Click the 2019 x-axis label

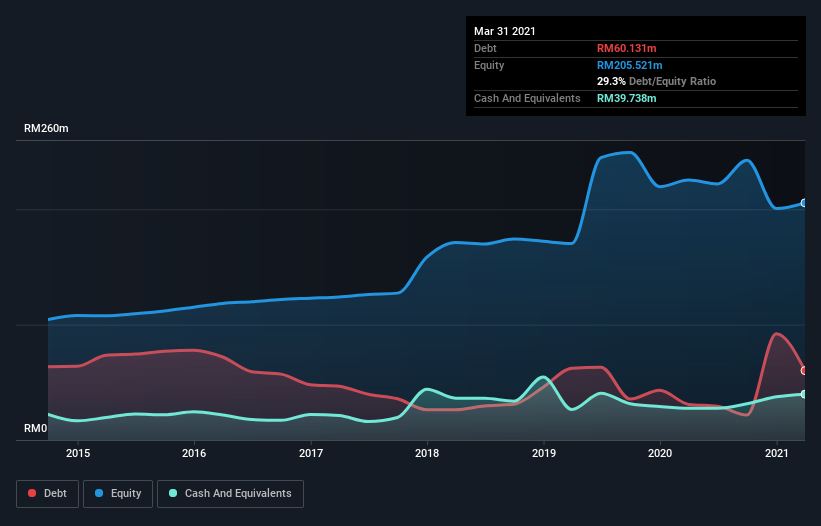pos(544,453)
